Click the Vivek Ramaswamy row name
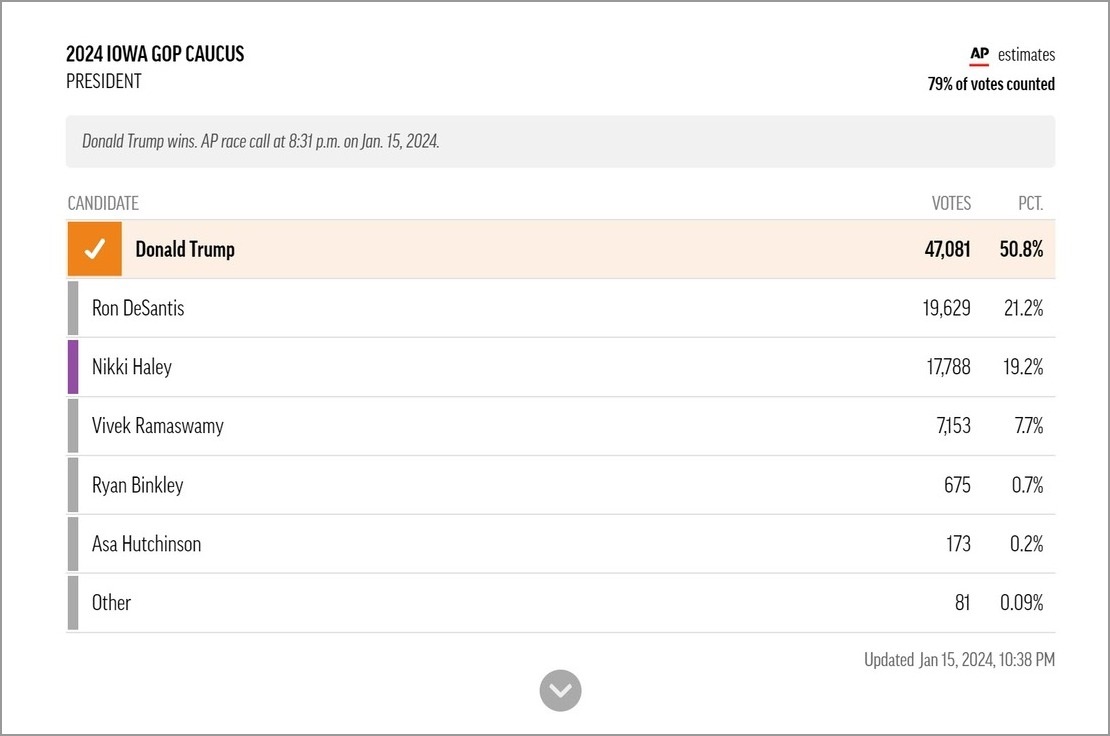Image resolution: width=1110 pixels, height=736 pixels. point(158,425)
